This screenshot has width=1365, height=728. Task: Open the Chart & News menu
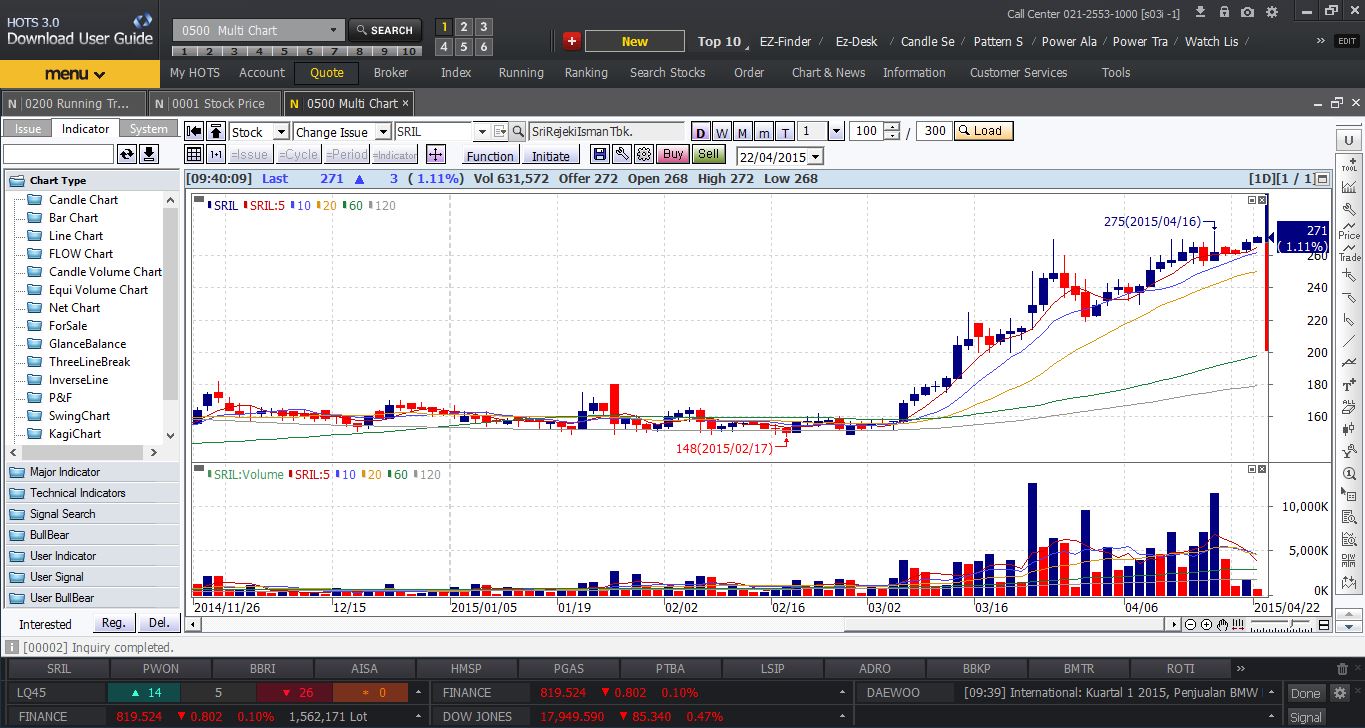point(828,72)
